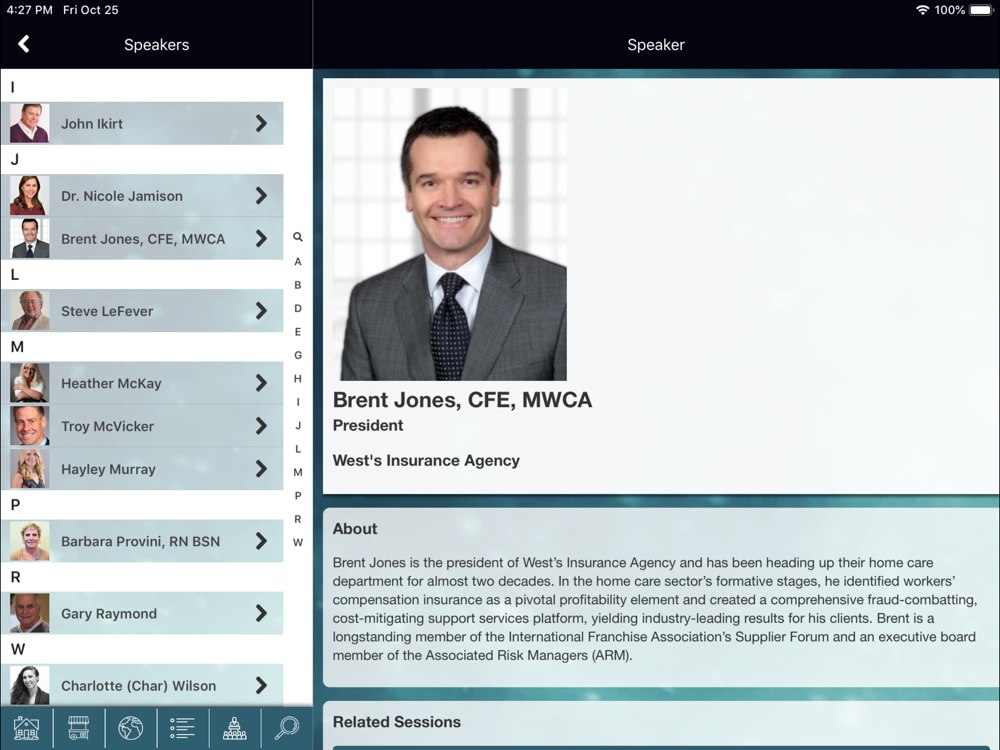Screen dimensions: 1000x750
Task: Tap the chevron on Hayley Murray's row
Action: coord(261,469)
